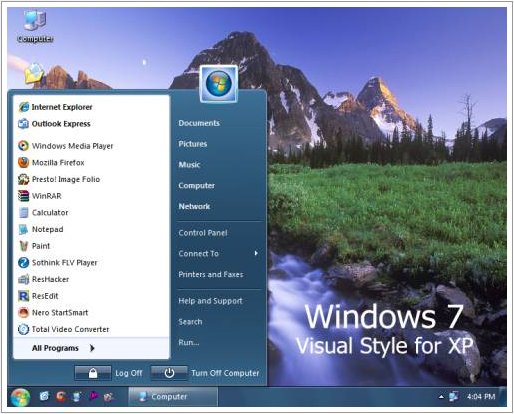Click user account picture at menu top

tap(219, 84)
